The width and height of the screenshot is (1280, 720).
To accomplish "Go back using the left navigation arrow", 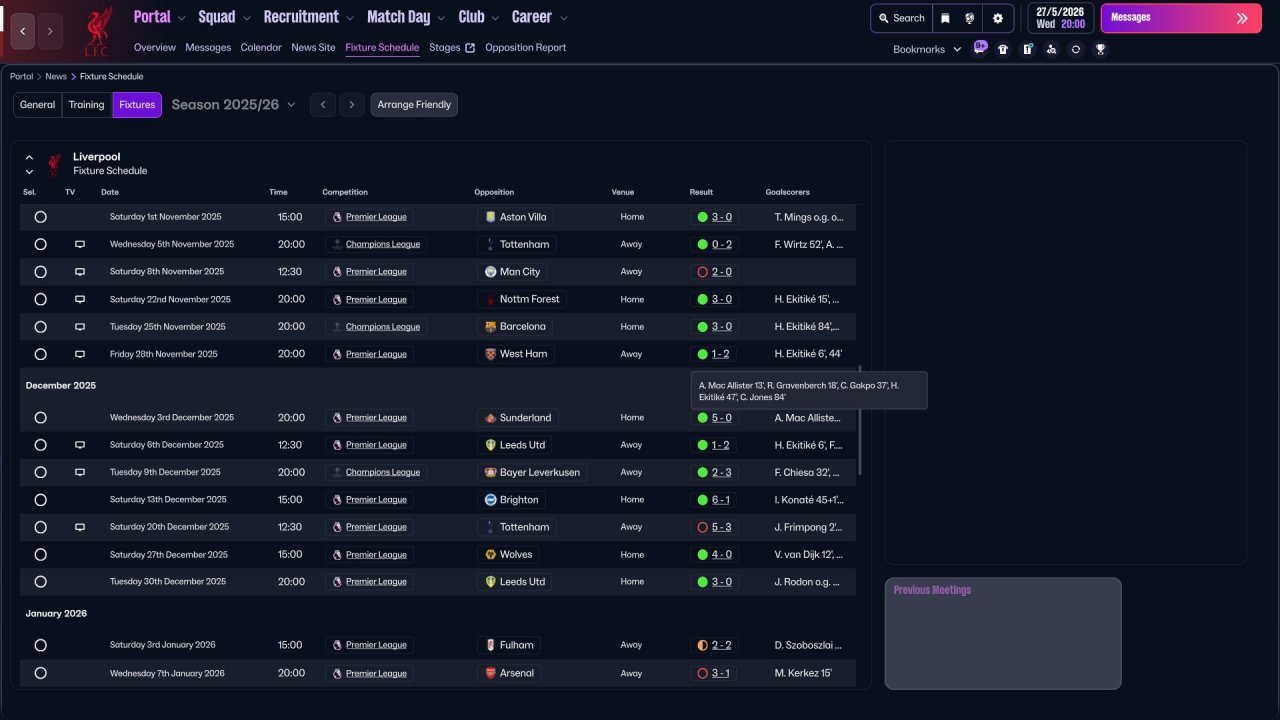I will (23, 31).
